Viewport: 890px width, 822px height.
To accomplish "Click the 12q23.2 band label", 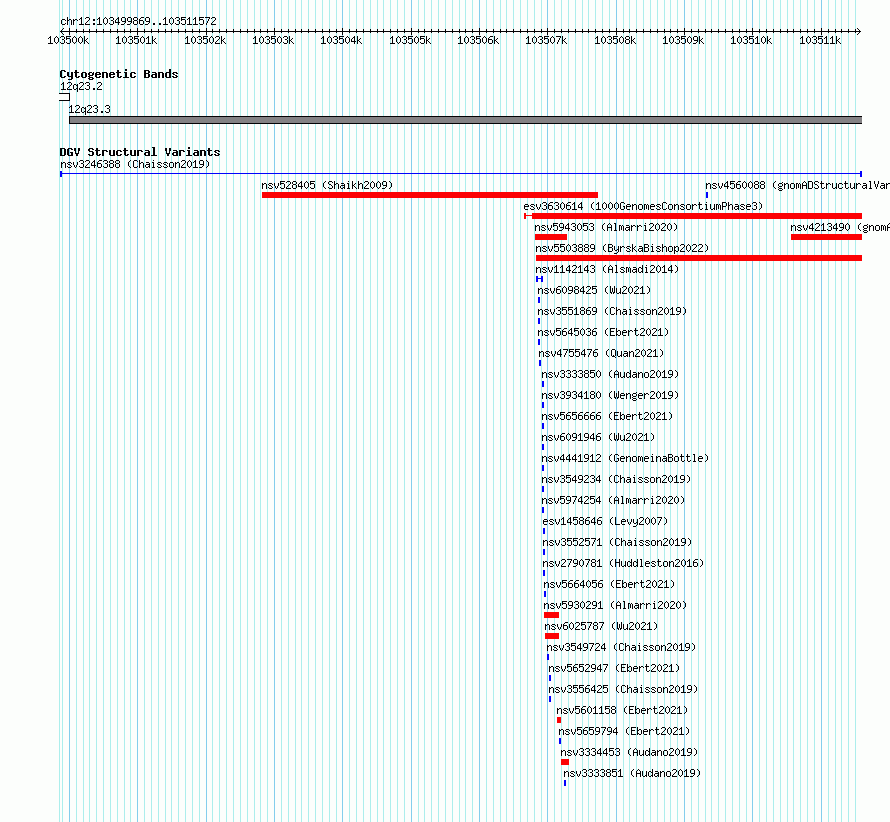I will pyautogui.click(x=81, y=86).
